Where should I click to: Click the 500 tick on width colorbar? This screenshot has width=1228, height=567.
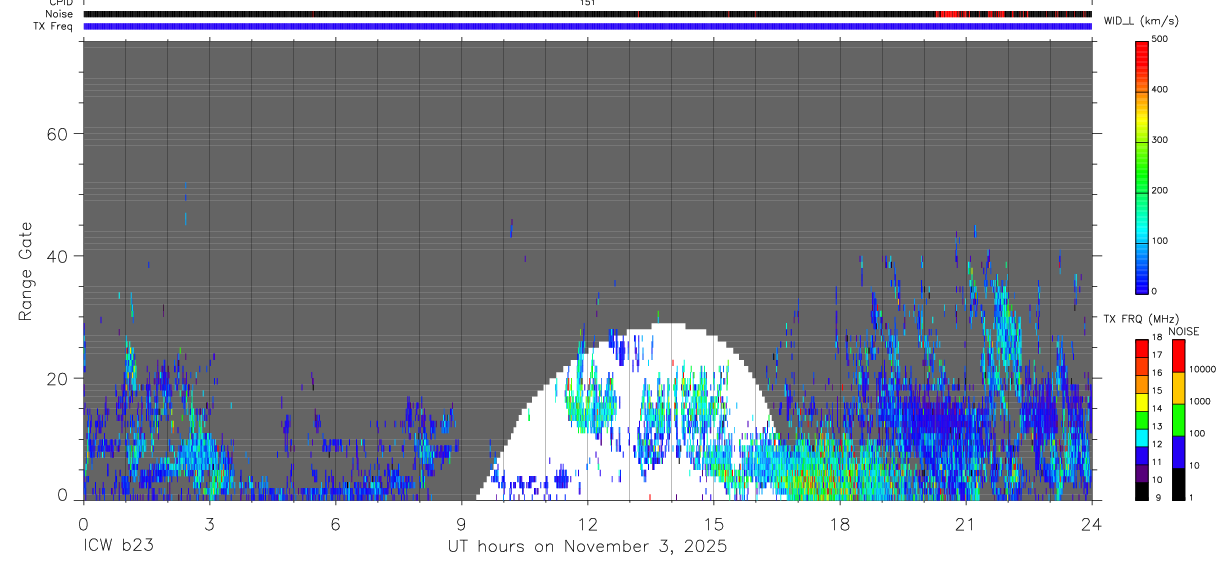[x=1161, y=39]
